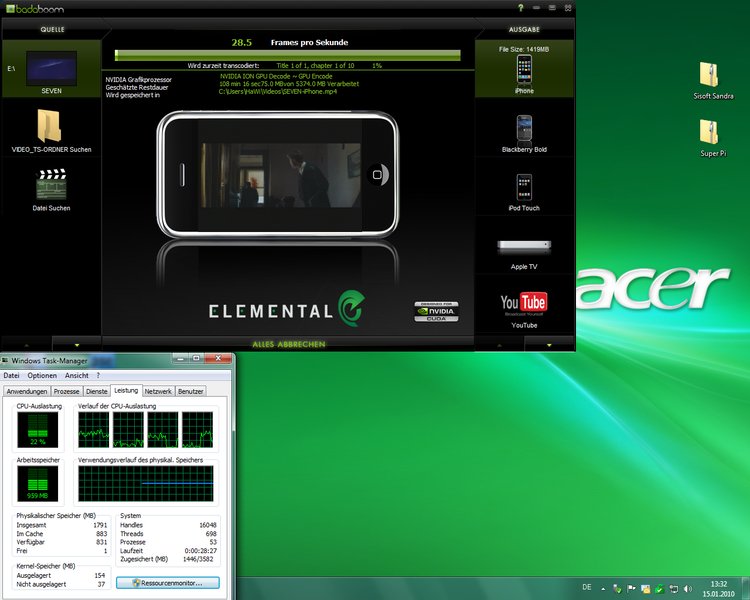Viewport: 750px width, 600px height.
Task: Open Ansicht menu in Task-Manager
Action: pos(77,376)
